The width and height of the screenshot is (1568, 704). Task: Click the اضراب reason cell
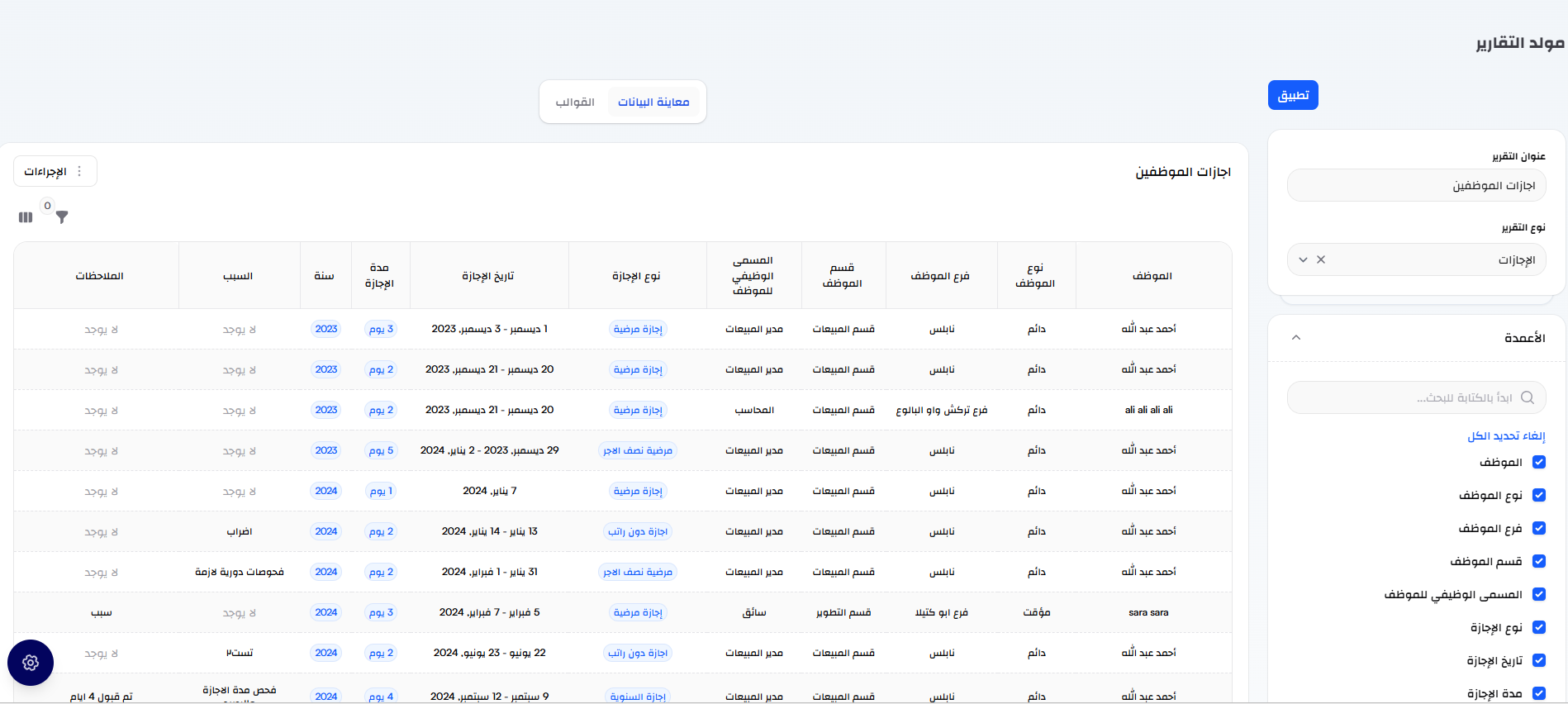[x=240, y=531]
